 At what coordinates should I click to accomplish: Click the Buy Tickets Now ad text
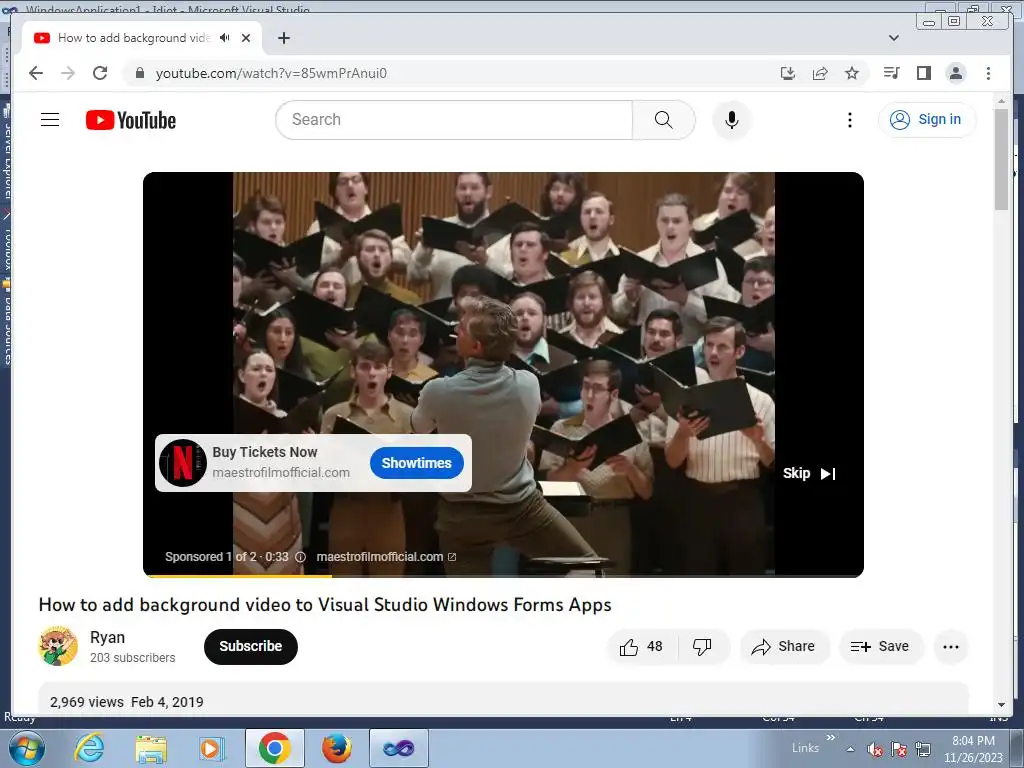click(264, 452)
